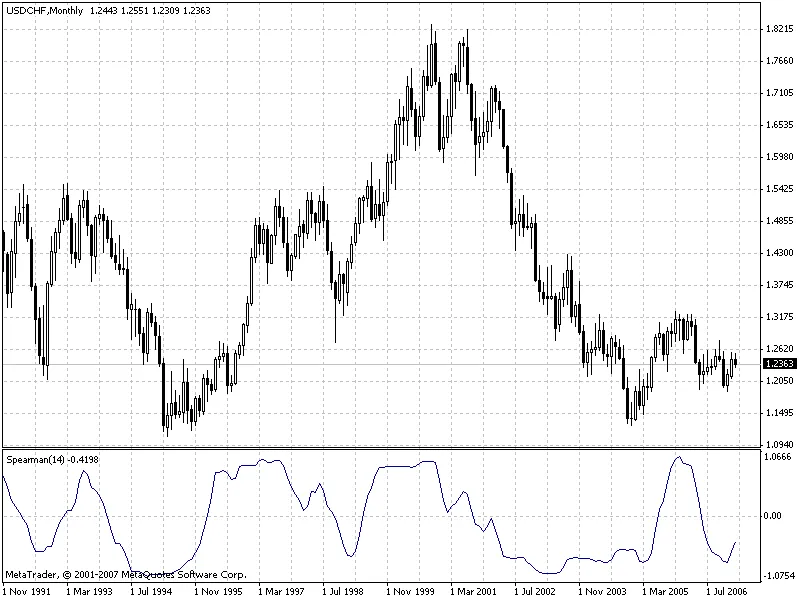Select the 1 Jul 2002 date marker
Screen dimensions: 800x600
point(539,592)
